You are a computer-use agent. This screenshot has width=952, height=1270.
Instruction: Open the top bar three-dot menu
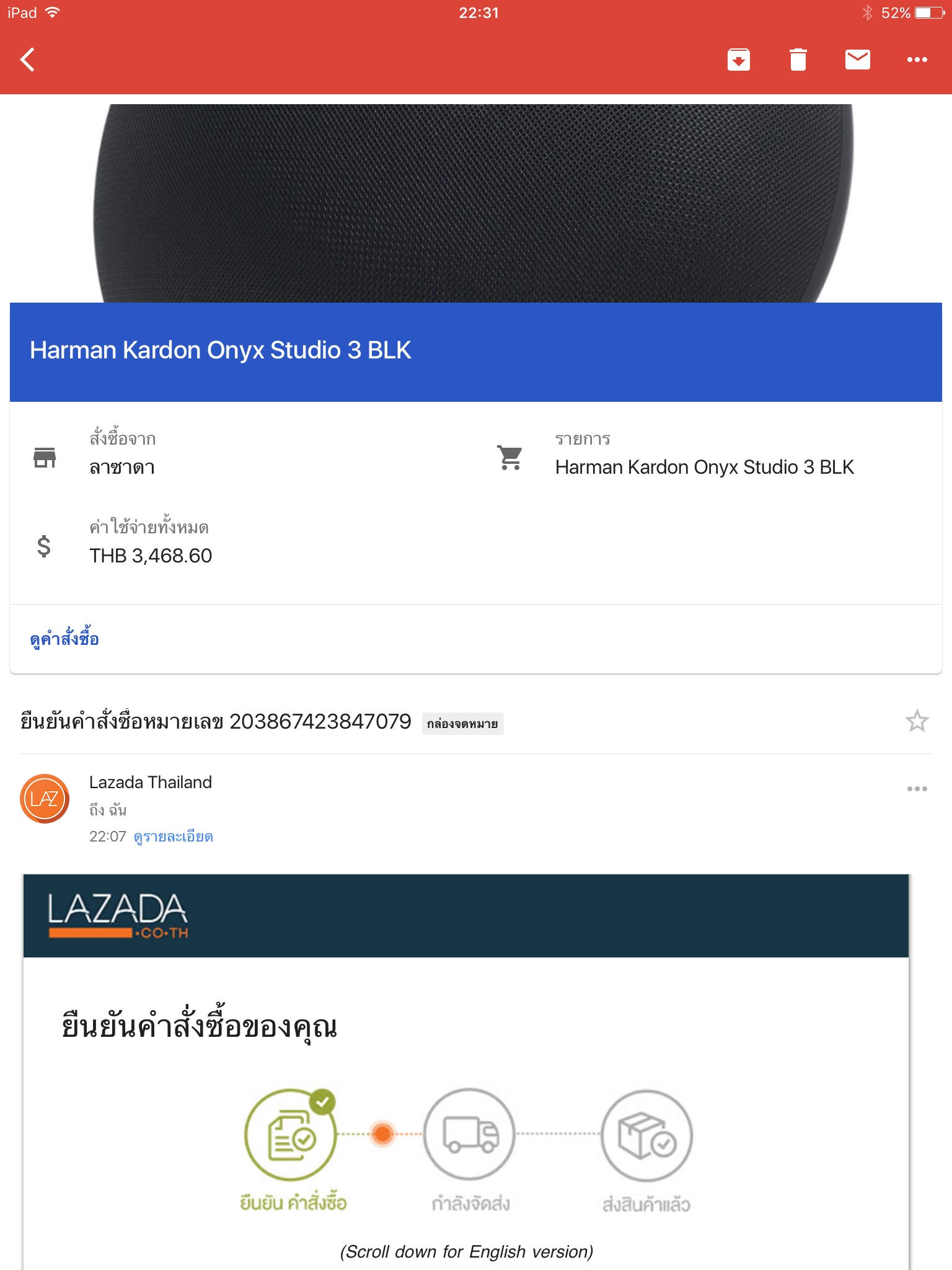917,60
